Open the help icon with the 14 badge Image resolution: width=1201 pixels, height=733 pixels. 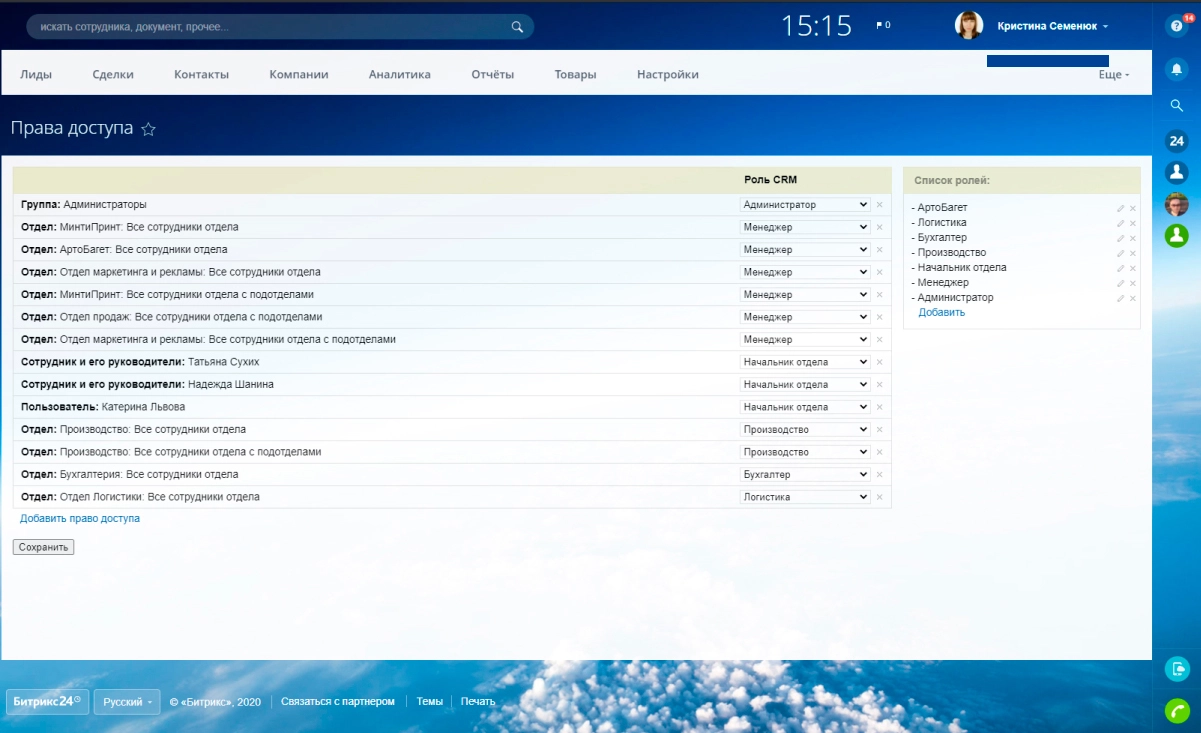[x=1177, y=26]
